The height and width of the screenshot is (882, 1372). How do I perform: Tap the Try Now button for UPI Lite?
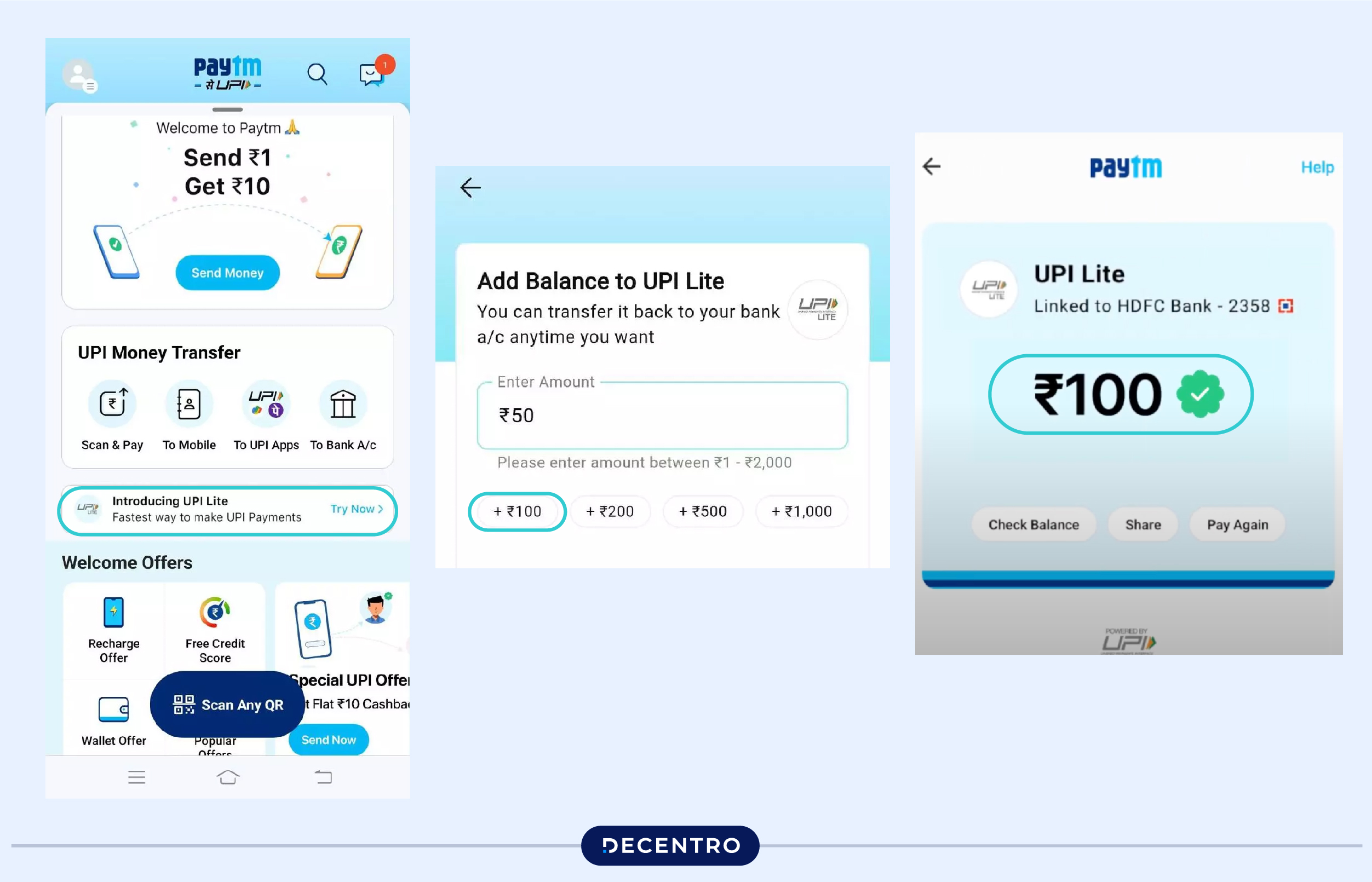point(357,509)
